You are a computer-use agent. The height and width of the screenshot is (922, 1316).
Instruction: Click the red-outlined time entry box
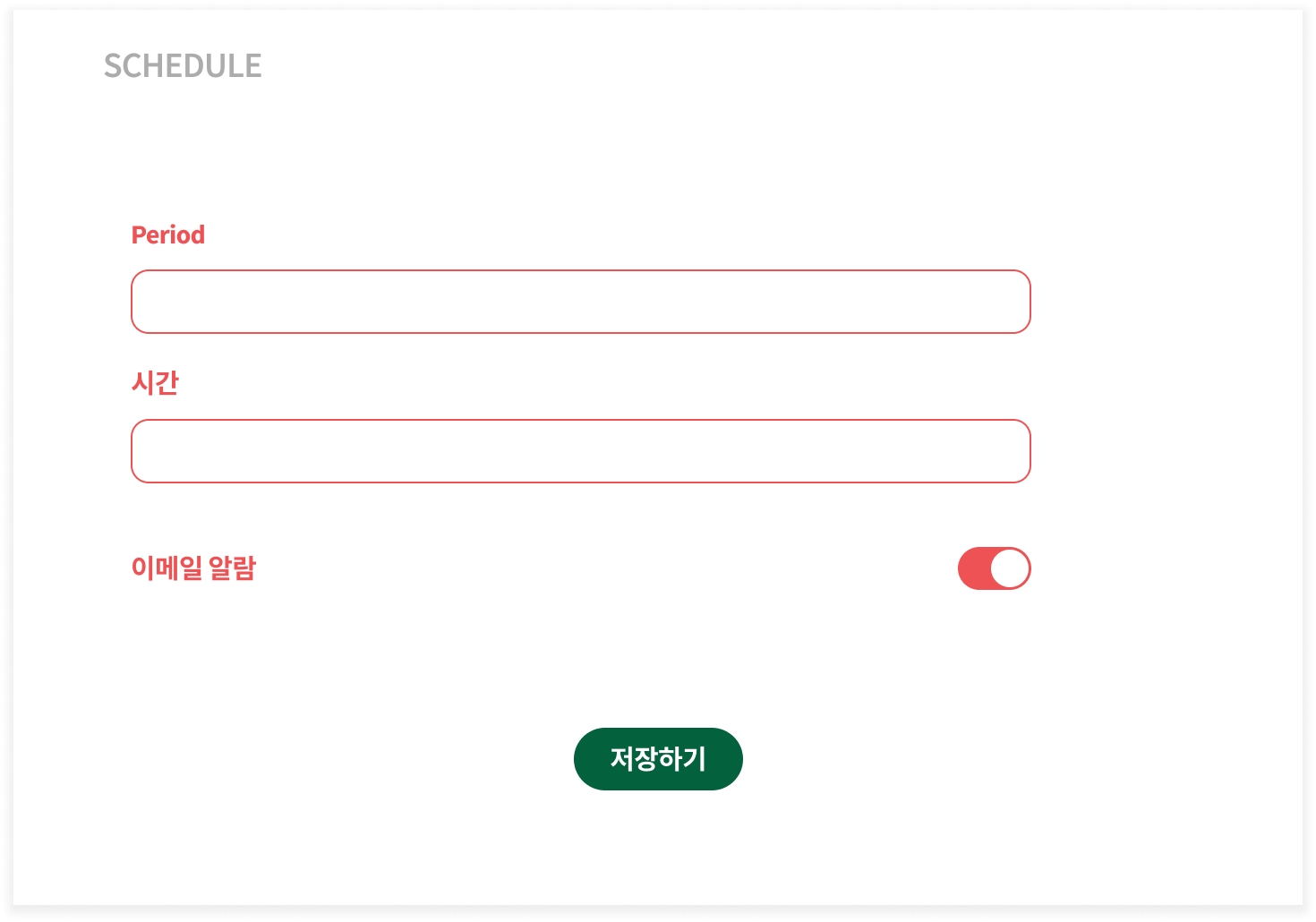[x=580, y=451]
